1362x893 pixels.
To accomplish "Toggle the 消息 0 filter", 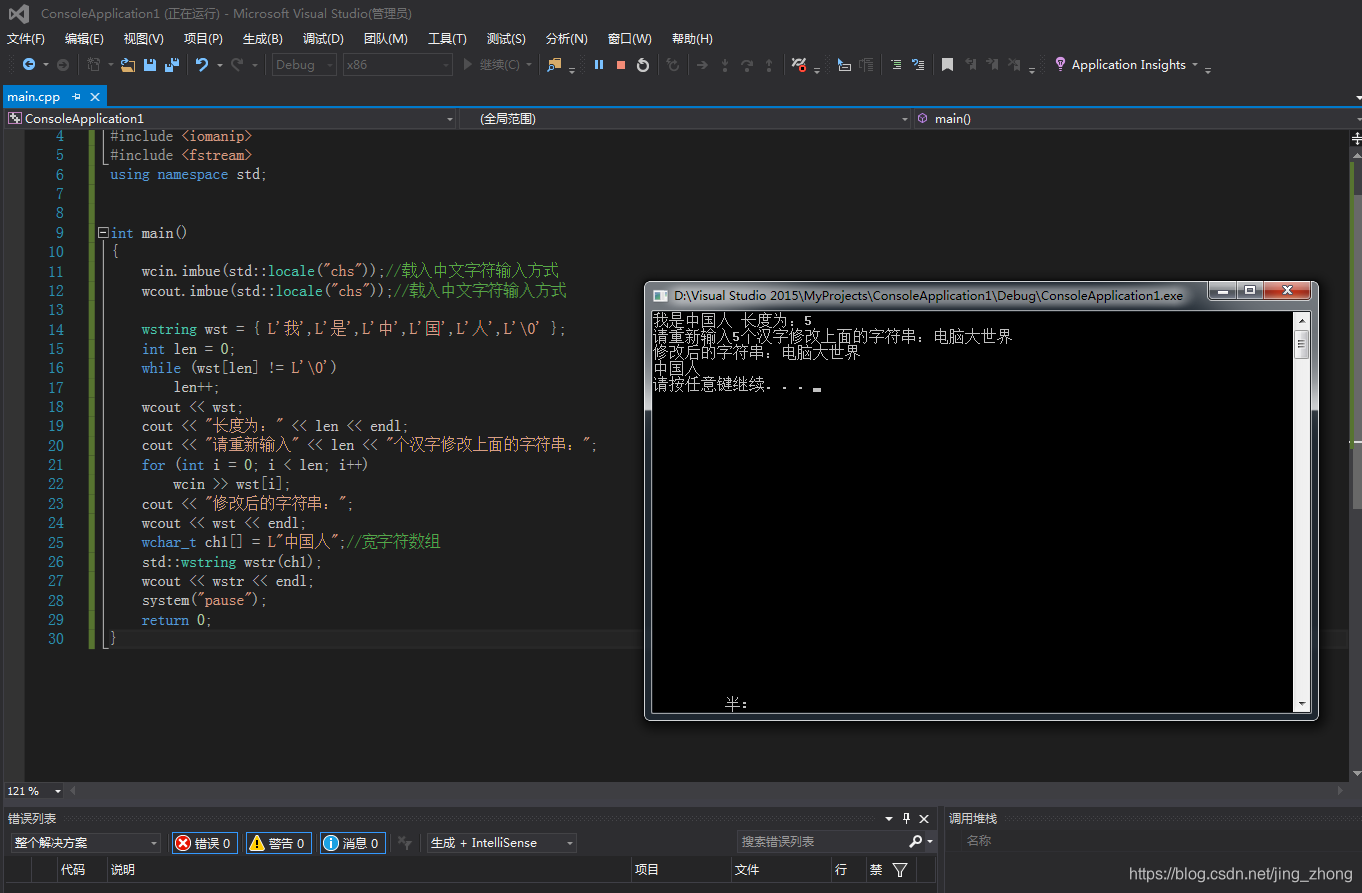I will coord(352,842).
